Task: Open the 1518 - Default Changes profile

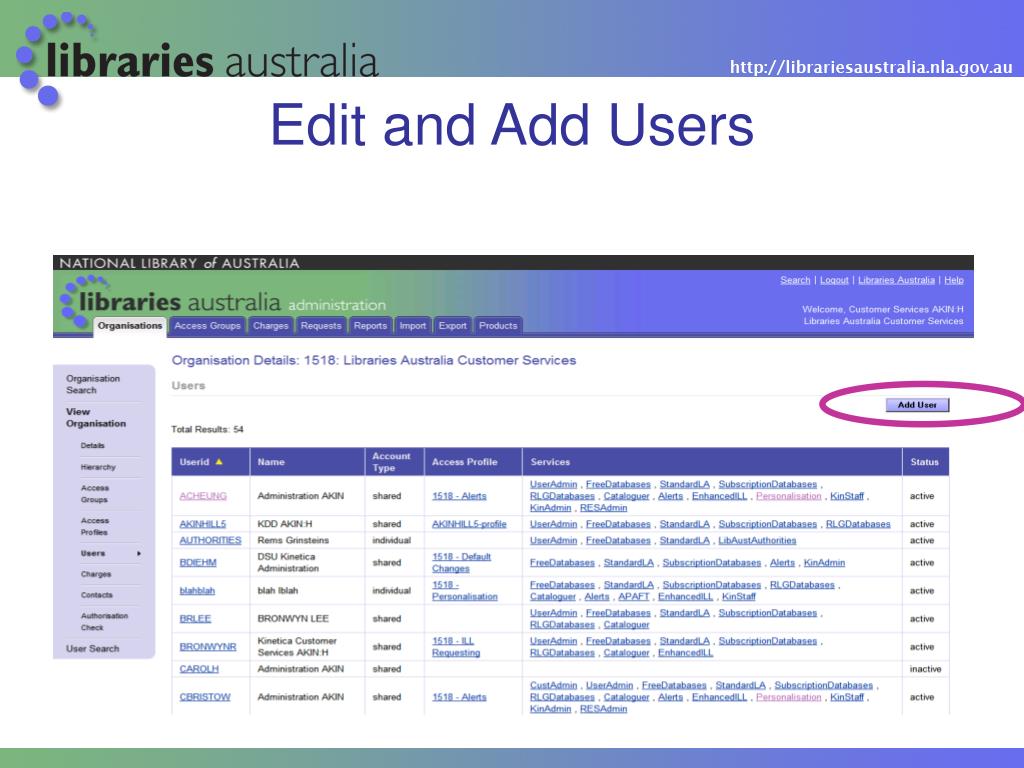Action: pos(461,562)
